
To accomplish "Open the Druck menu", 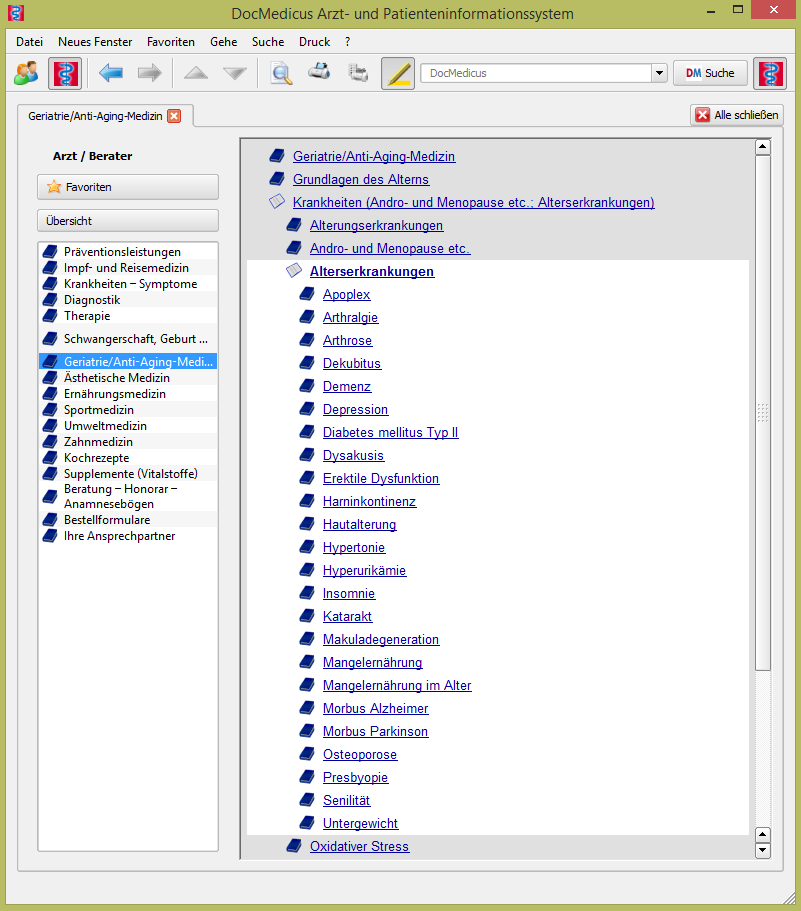I will pyautogui.click(x=315, y=42).
